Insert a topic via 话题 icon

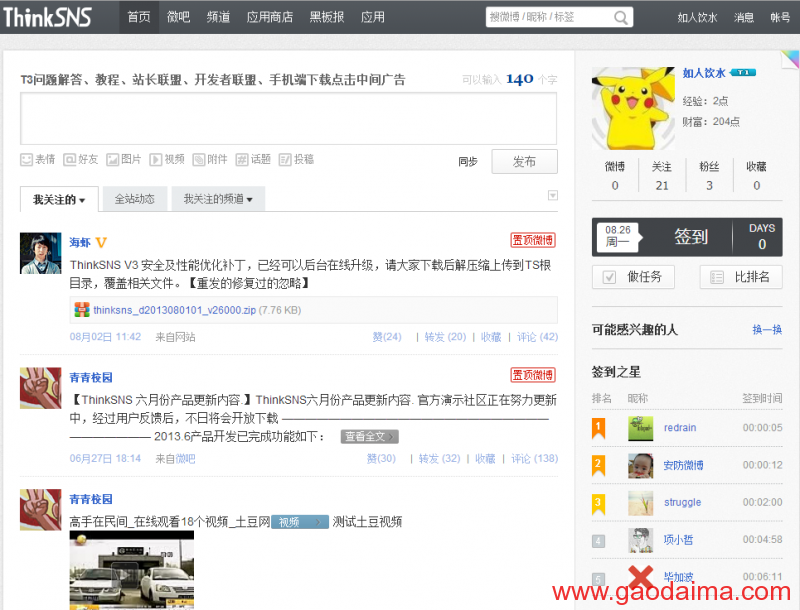[x=241, y=160]
